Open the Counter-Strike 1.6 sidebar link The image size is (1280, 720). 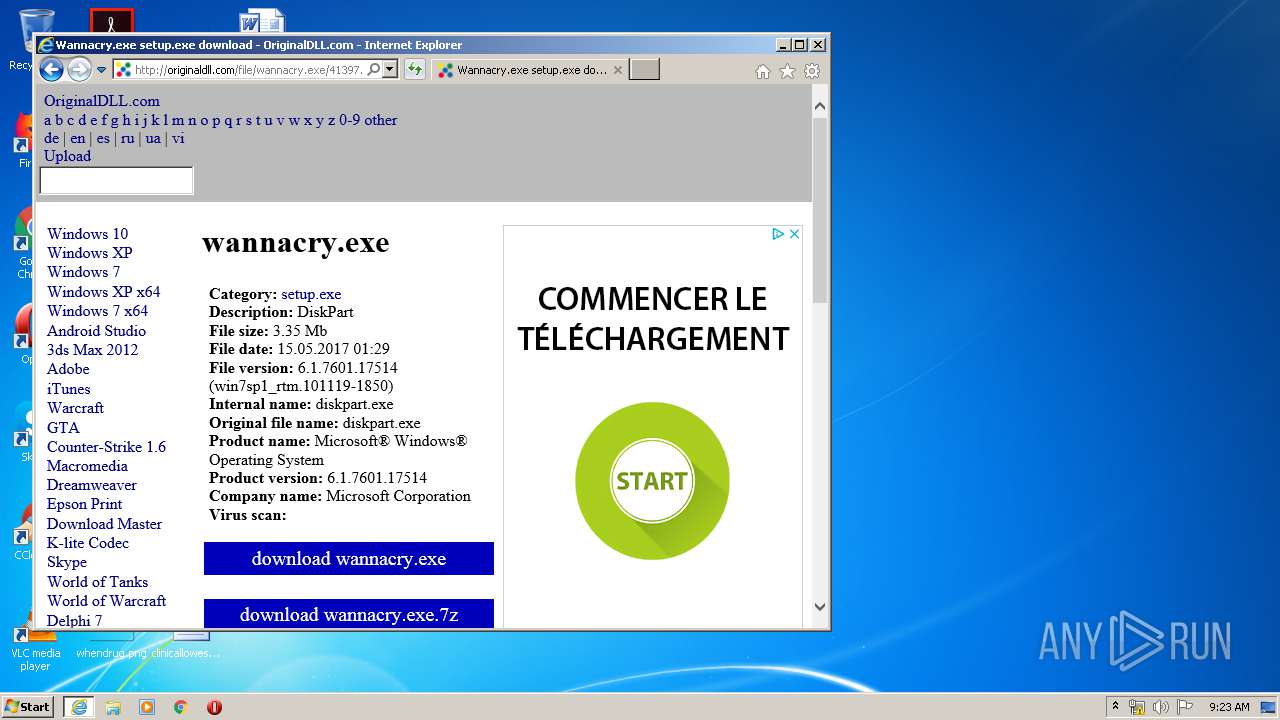coord(107,447)
